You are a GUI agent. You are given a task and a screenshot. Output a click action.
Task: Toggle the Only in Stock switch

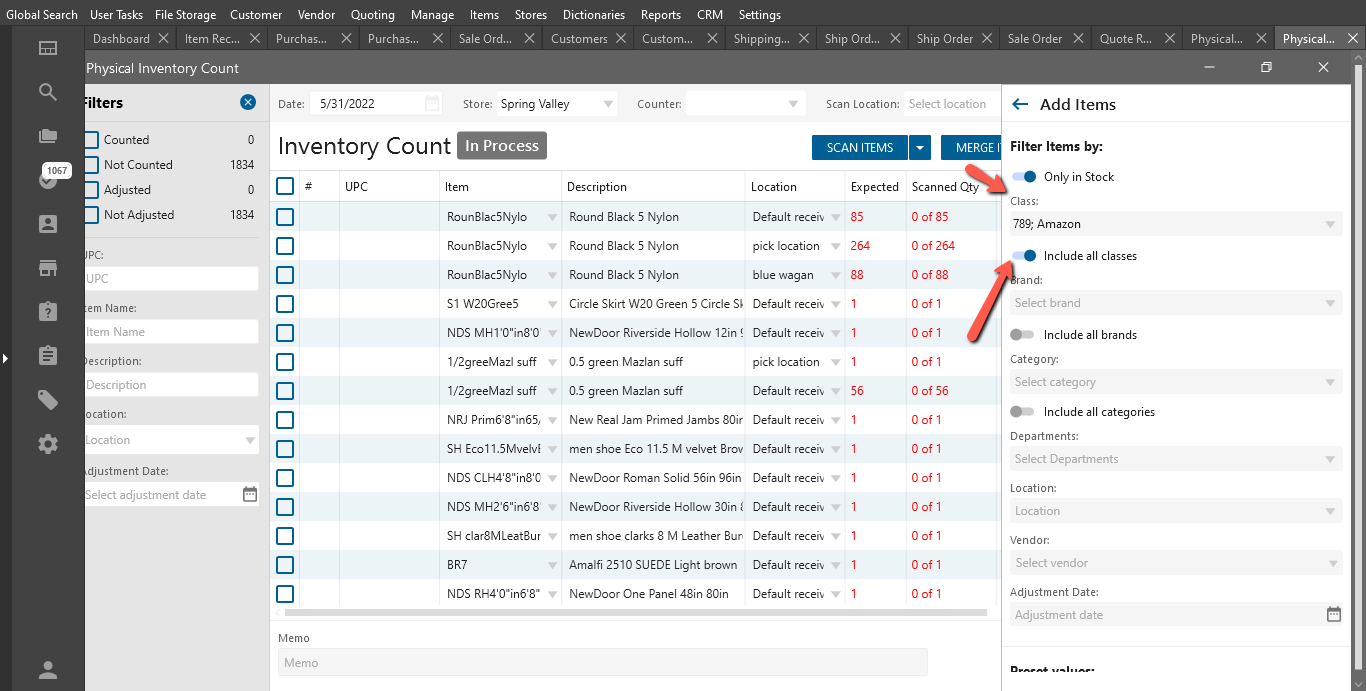click(x=1023, y=177)
